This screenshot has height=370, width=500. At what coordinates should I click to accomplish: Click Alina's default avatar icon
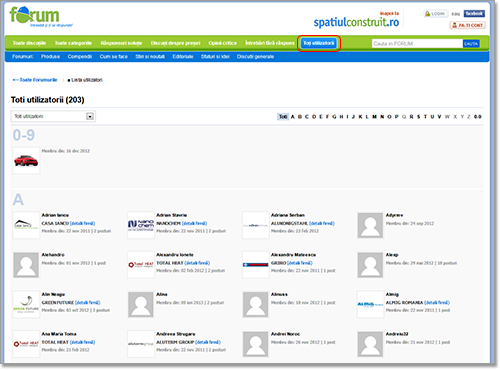click(141, 305)
